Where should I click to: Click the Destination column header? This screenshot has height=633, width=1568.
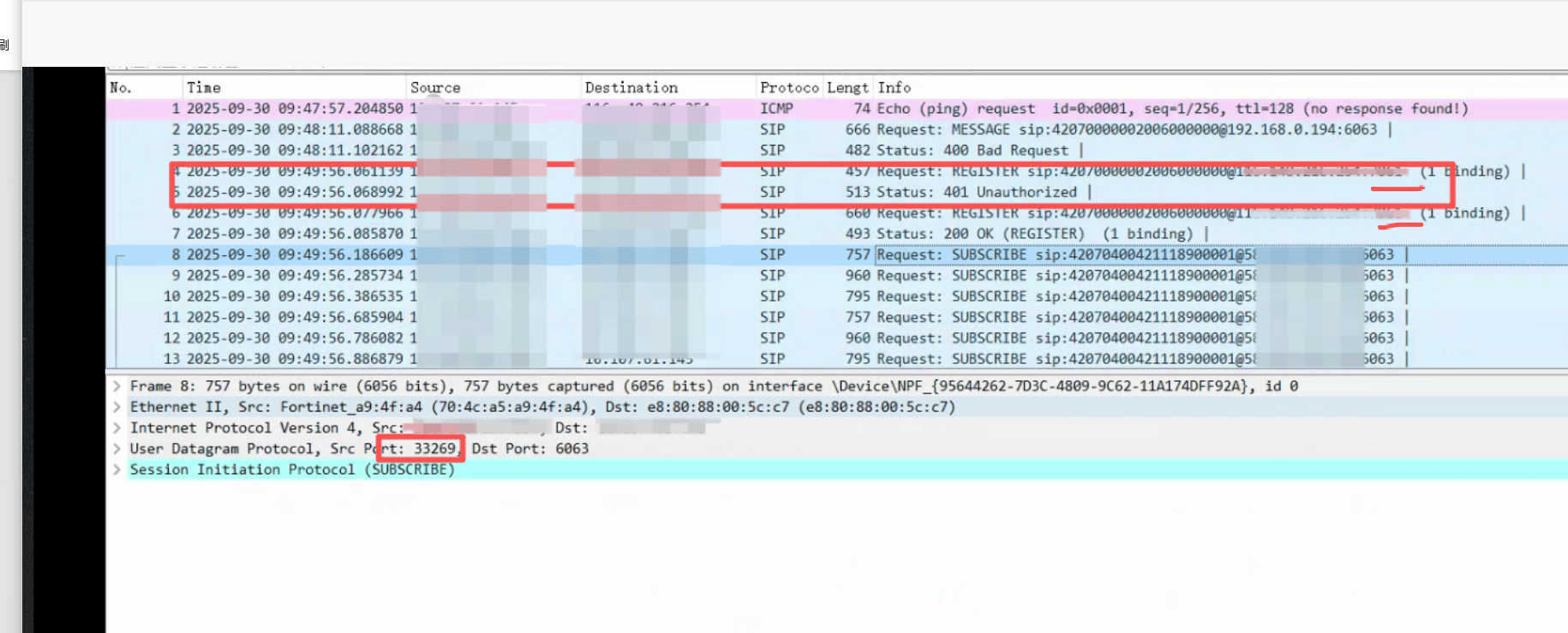coord(631,87)
